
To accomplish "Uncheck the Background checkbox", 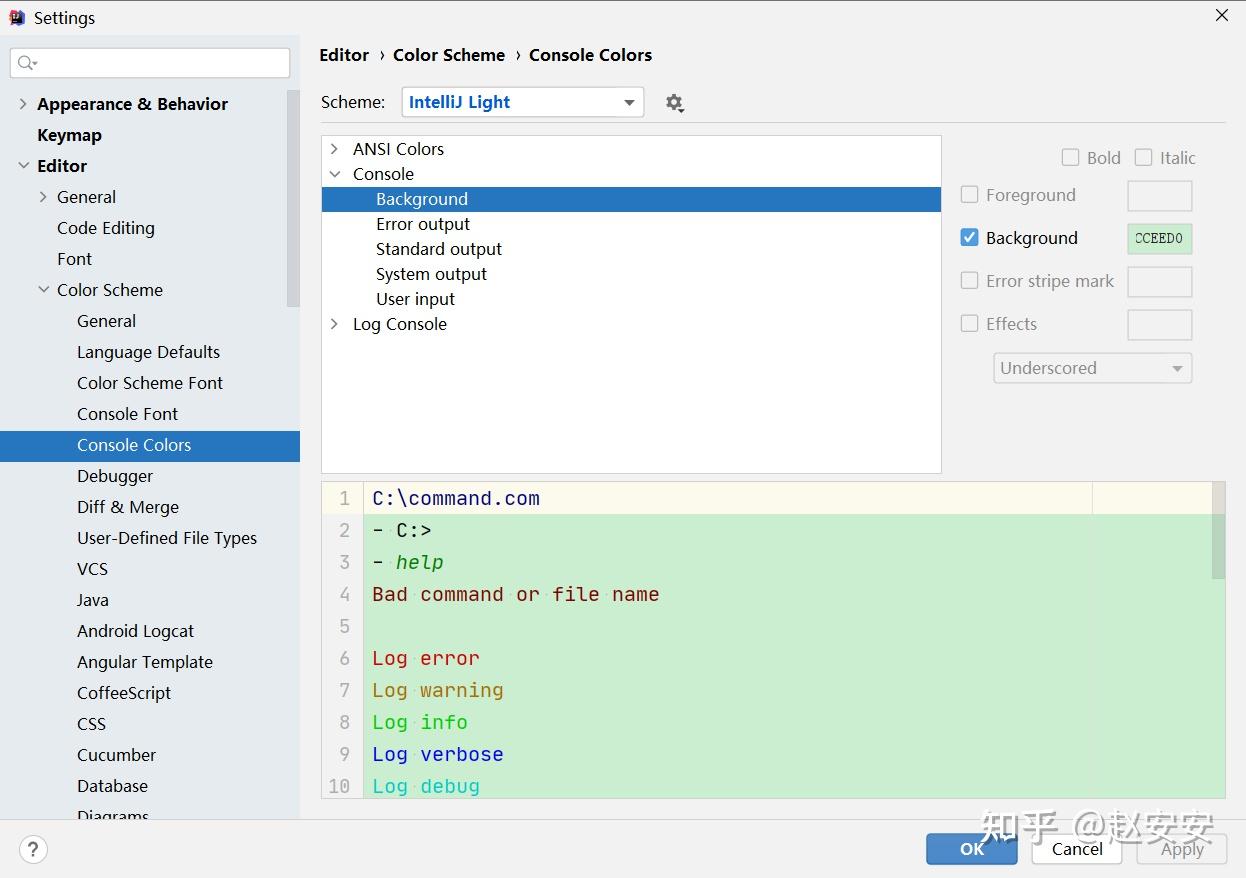I will coord(969,238).
